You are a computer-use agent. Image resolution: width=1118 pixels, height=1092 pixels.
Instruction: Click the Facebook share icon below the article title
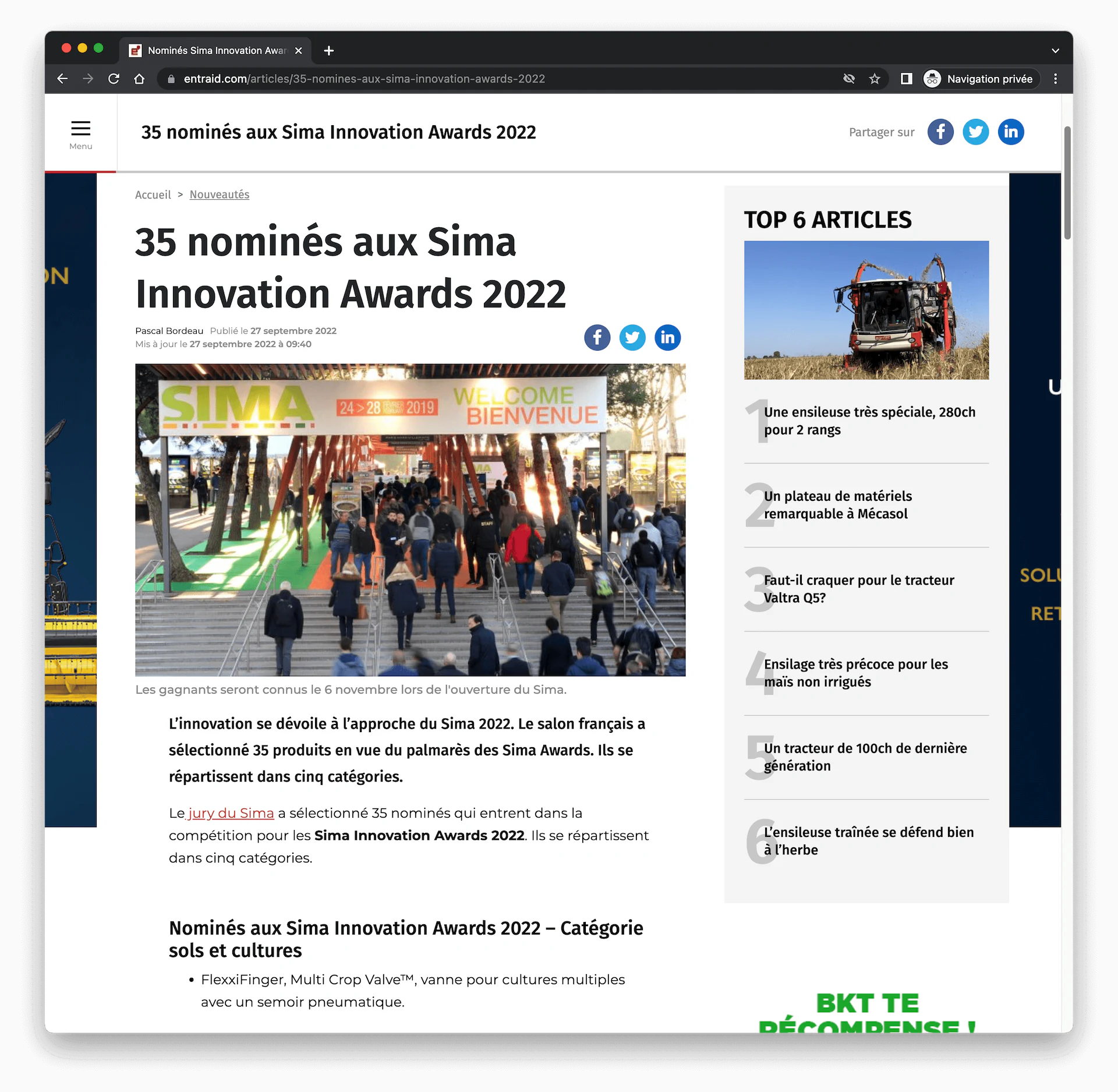click(597, 338)
